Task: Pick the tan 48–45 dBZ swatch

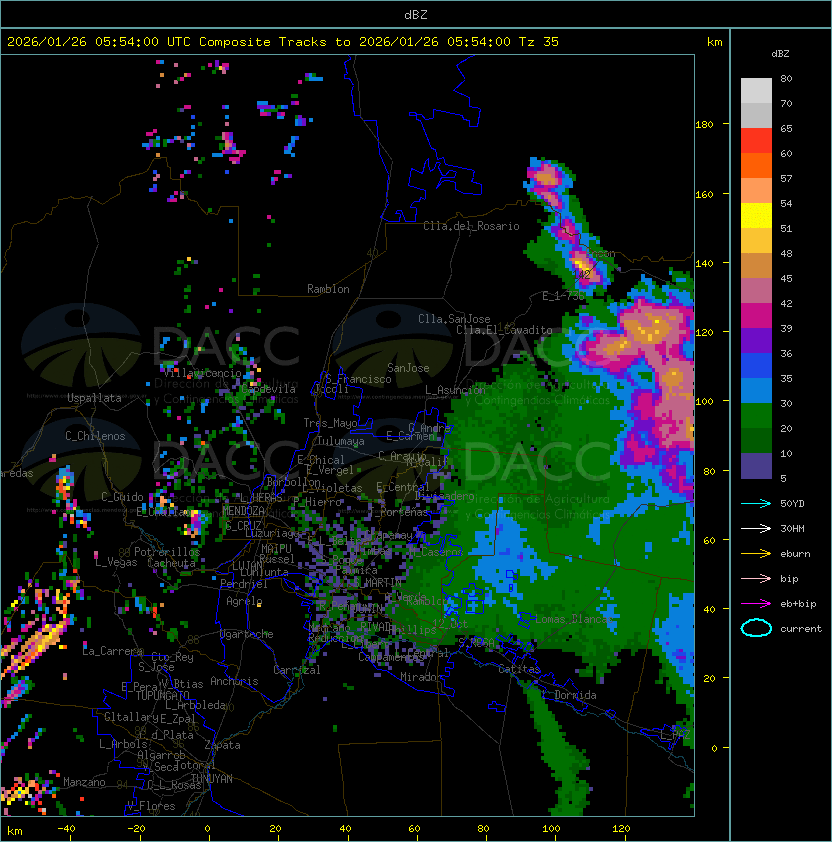Action: pos(756,265)
